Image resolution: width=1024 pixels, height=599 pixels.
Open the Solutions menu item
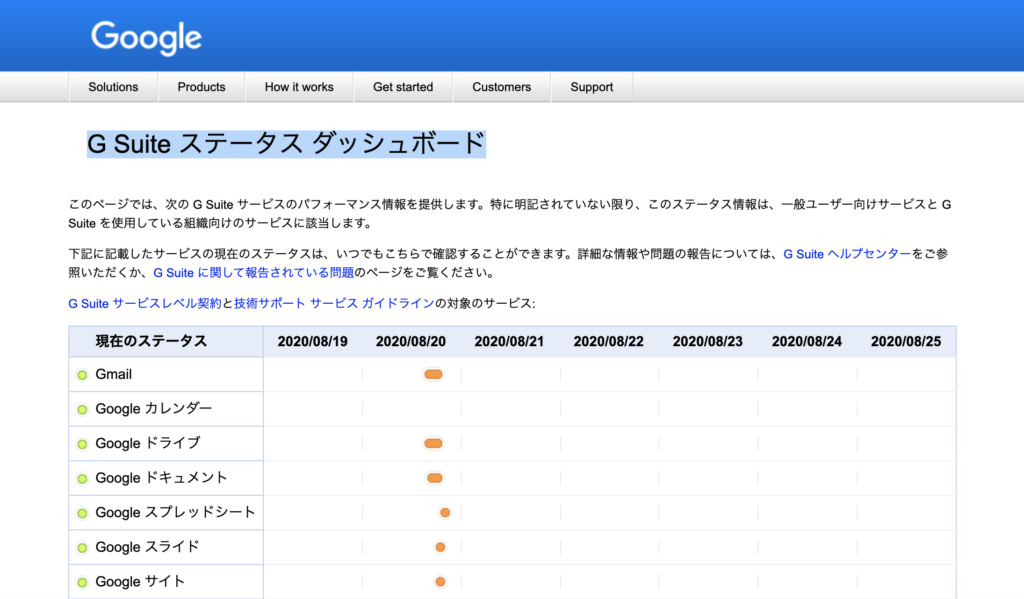pos(113,87)
